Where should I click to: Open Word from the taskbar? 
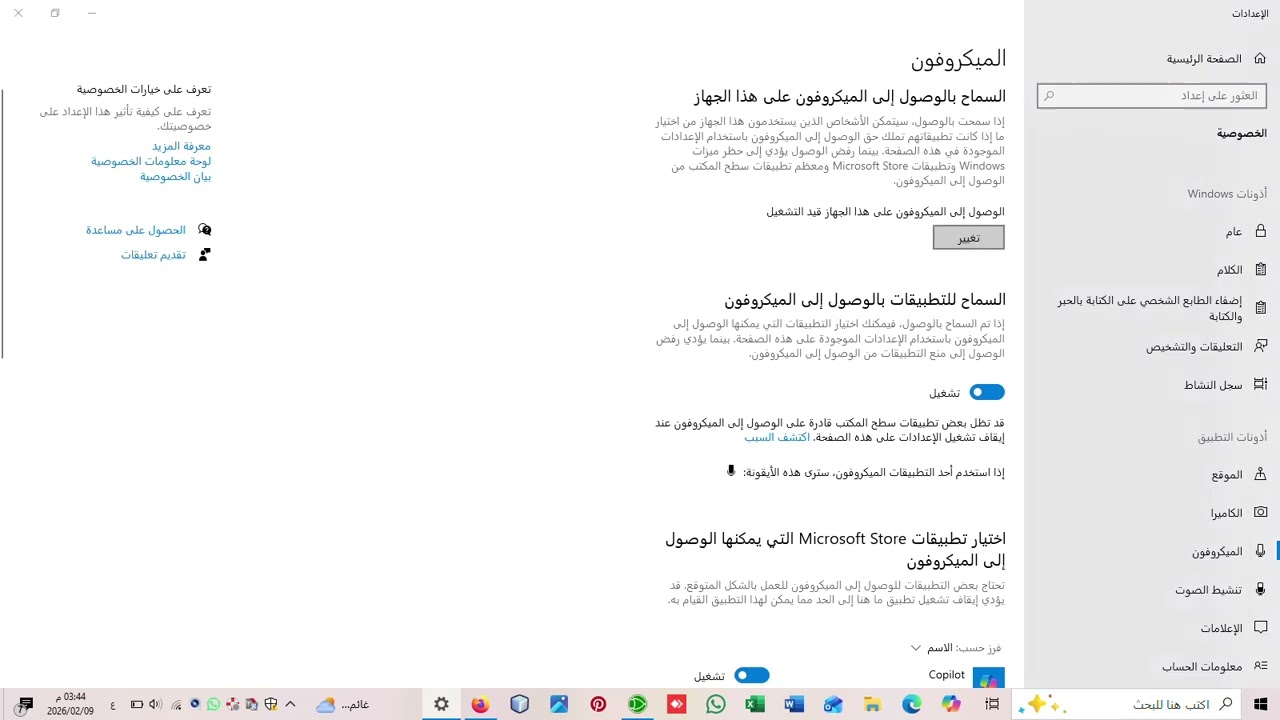point(794,704)
